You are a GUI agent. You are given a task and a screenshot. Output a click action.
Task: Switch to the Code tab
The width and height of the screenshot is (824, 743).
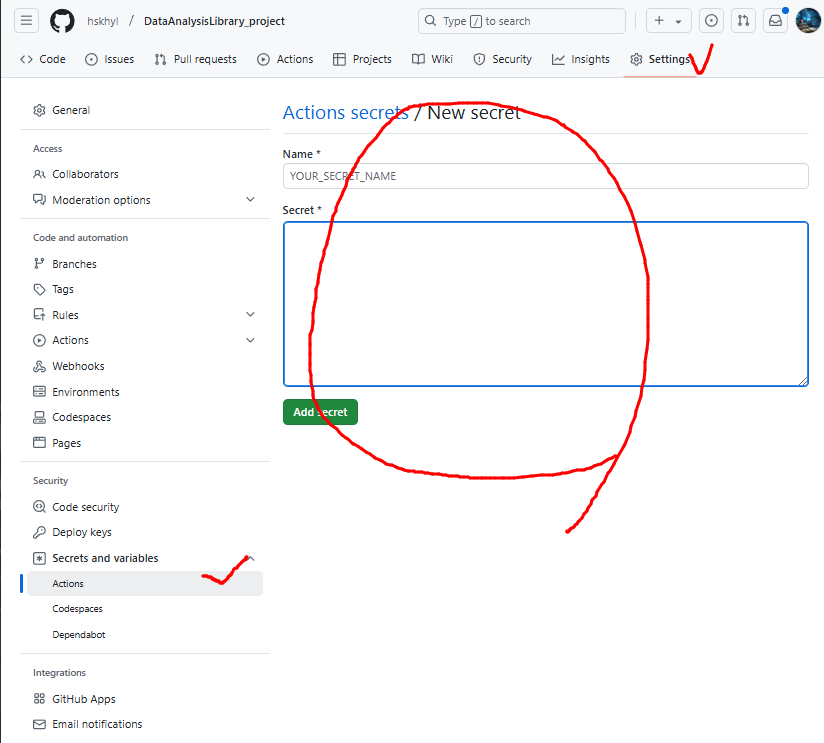click(43, 59)
